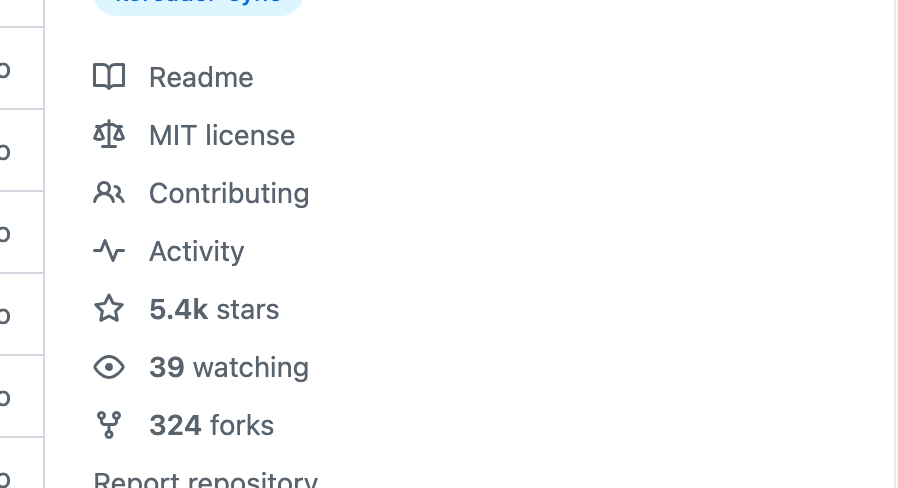Show the repository Activity page
This screenshot has height=488, width=898.
coord(196,251)
